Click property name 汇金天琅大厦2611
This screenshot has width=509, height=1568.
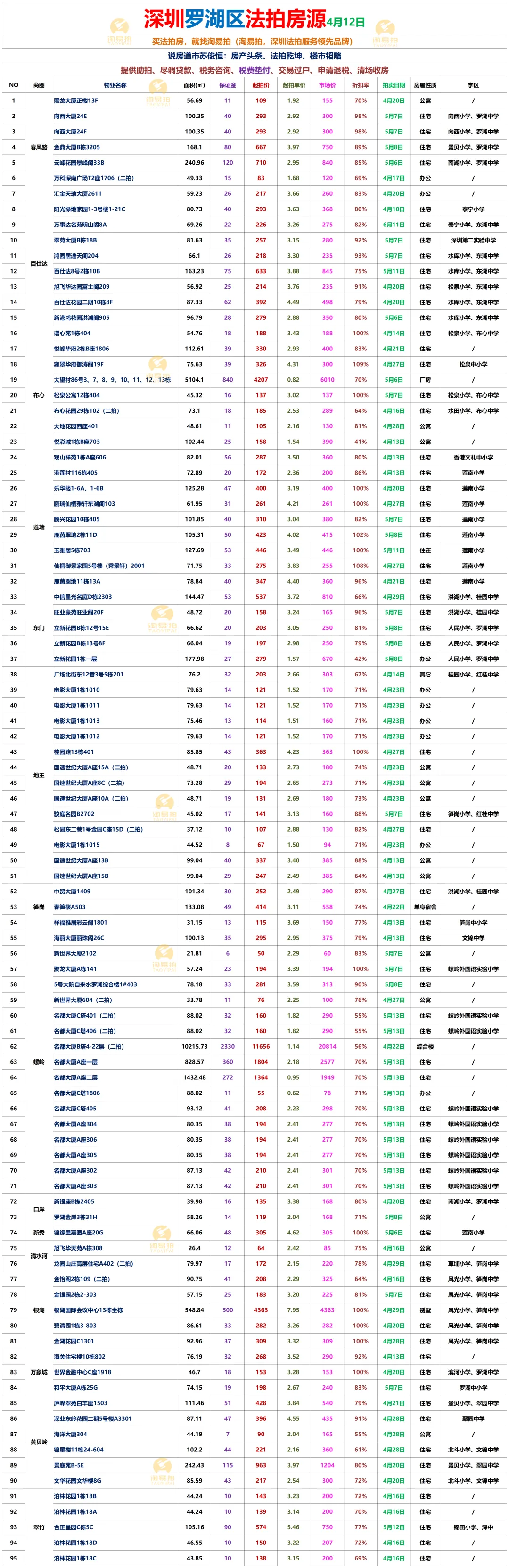coord(78,193)
